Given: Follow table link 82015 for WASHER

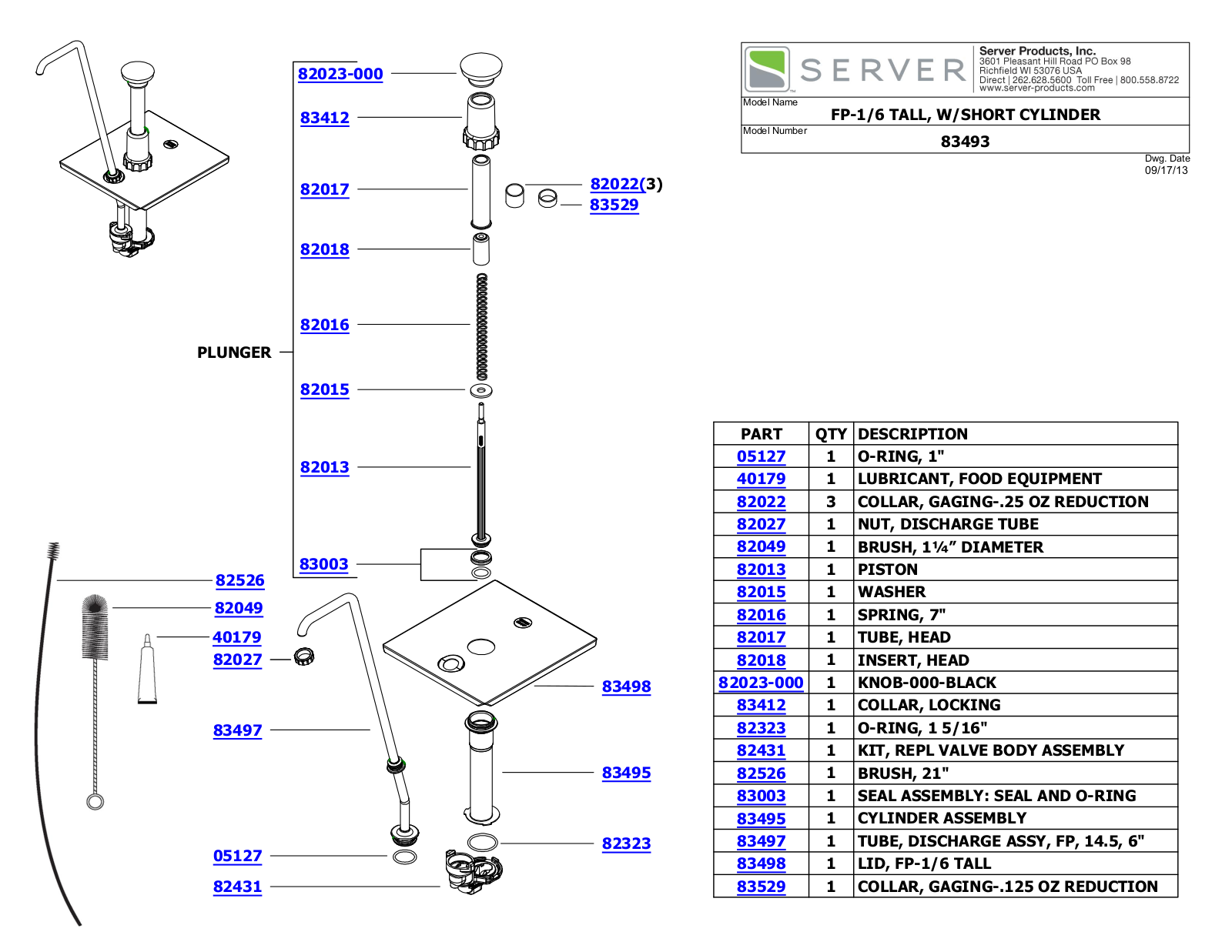Looking at the screenshot, I should tap(762, 592).
